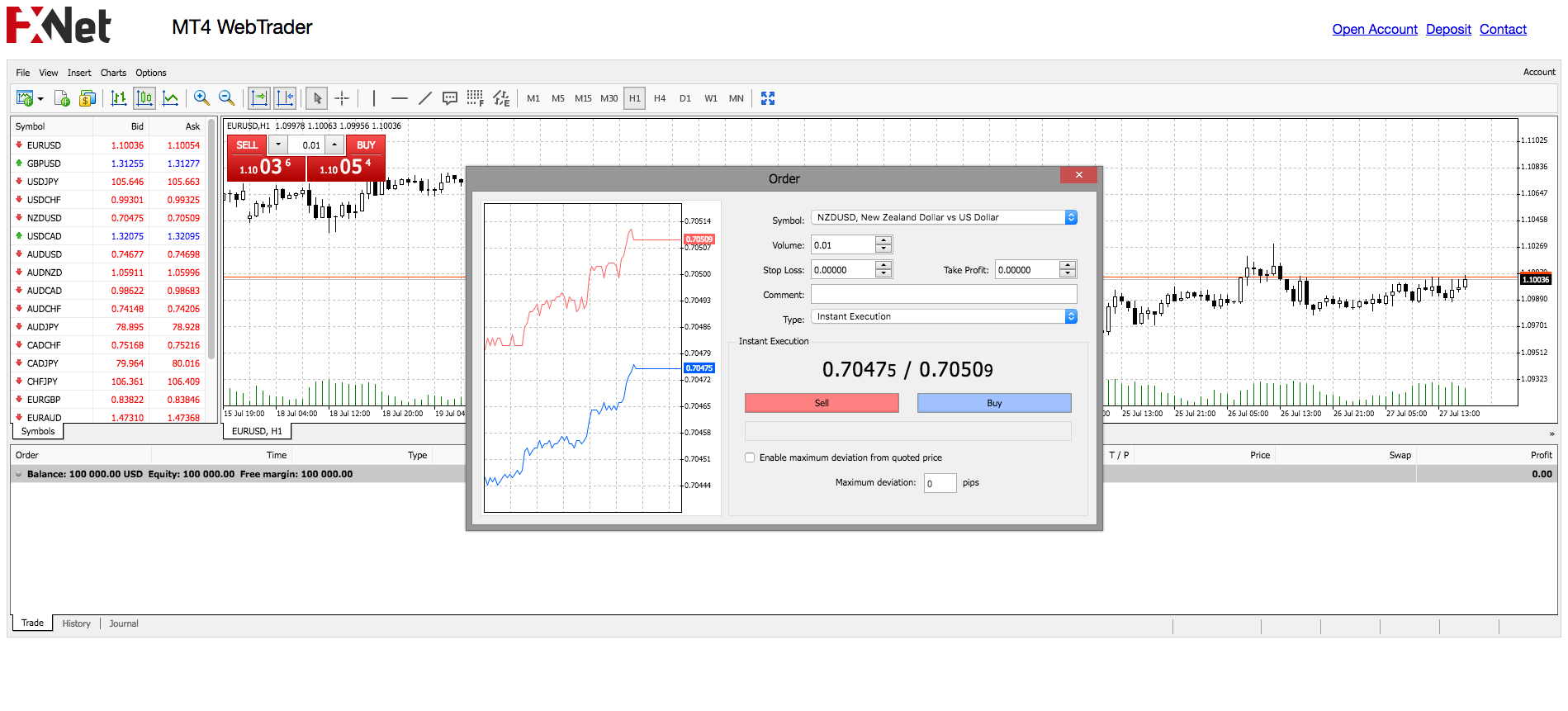This screenshot has width=1568, height=711.
Task: Select the Symbols tab
Action: [x=38, y=431]
